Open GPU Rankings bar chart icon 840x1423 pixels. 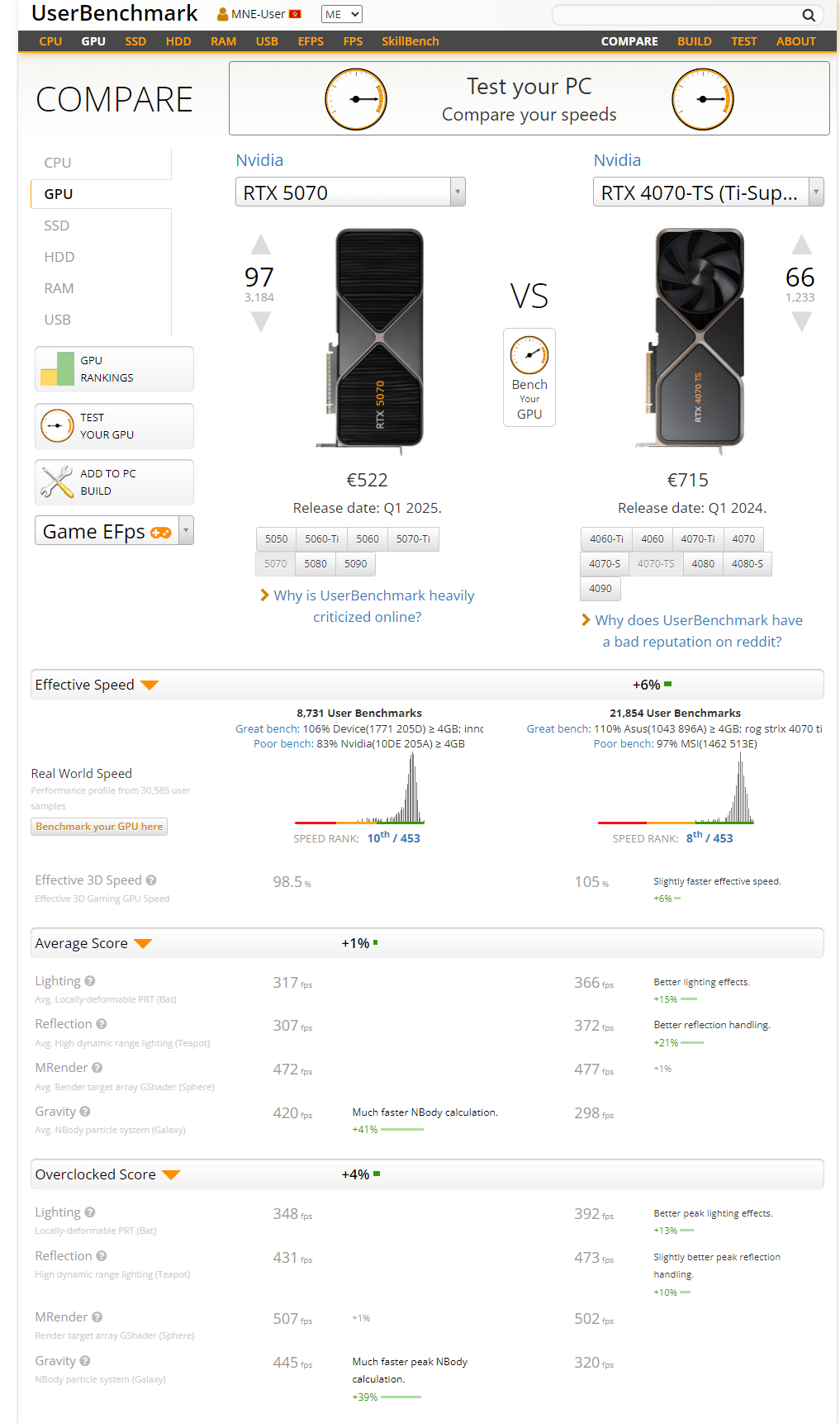57,369
